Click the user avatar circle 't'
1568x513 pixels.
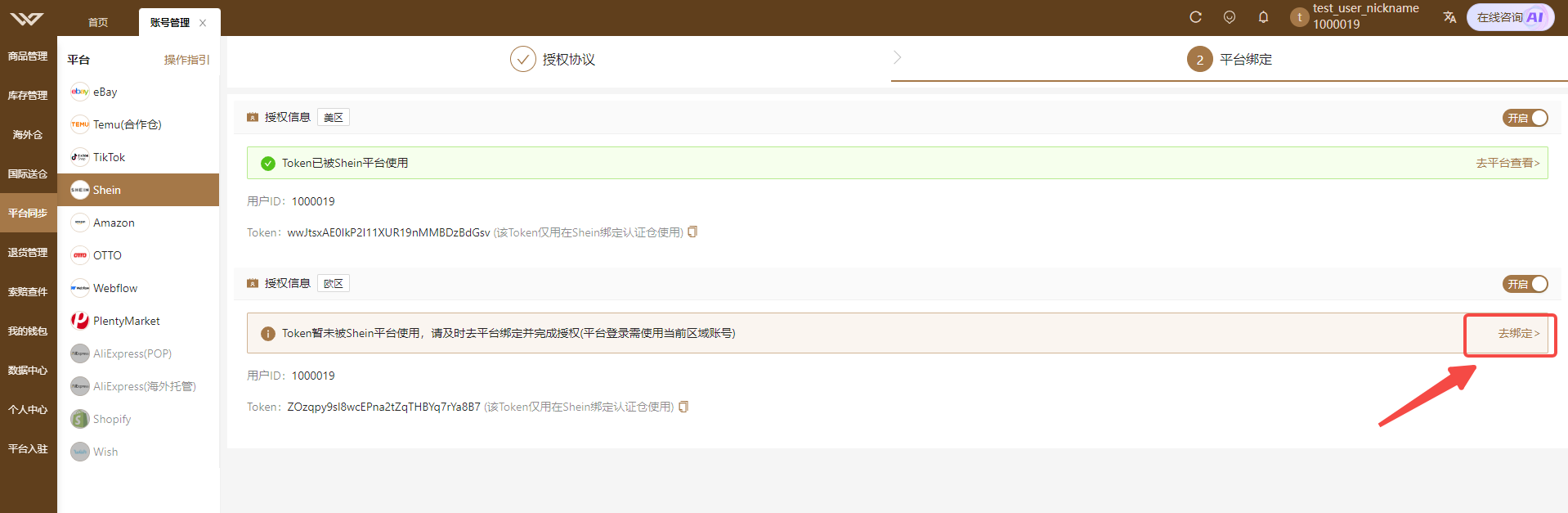[1299, 17]
